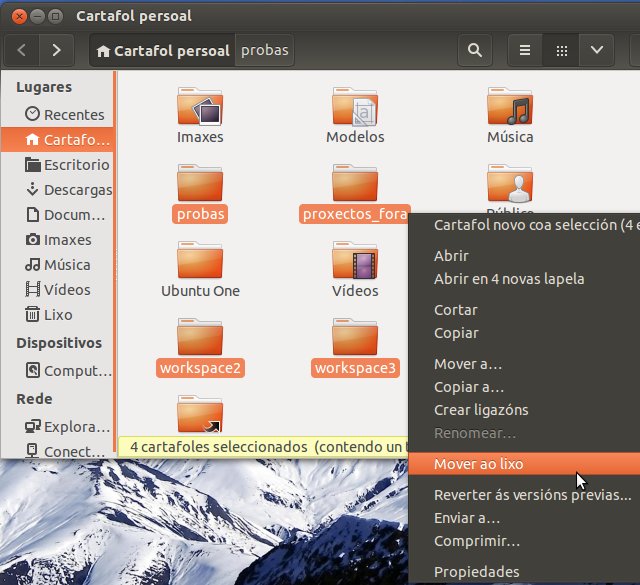Screen dimensions: 640x585
Task: Click the film strip icon in sidebar
Action: [x=33, y=289]
